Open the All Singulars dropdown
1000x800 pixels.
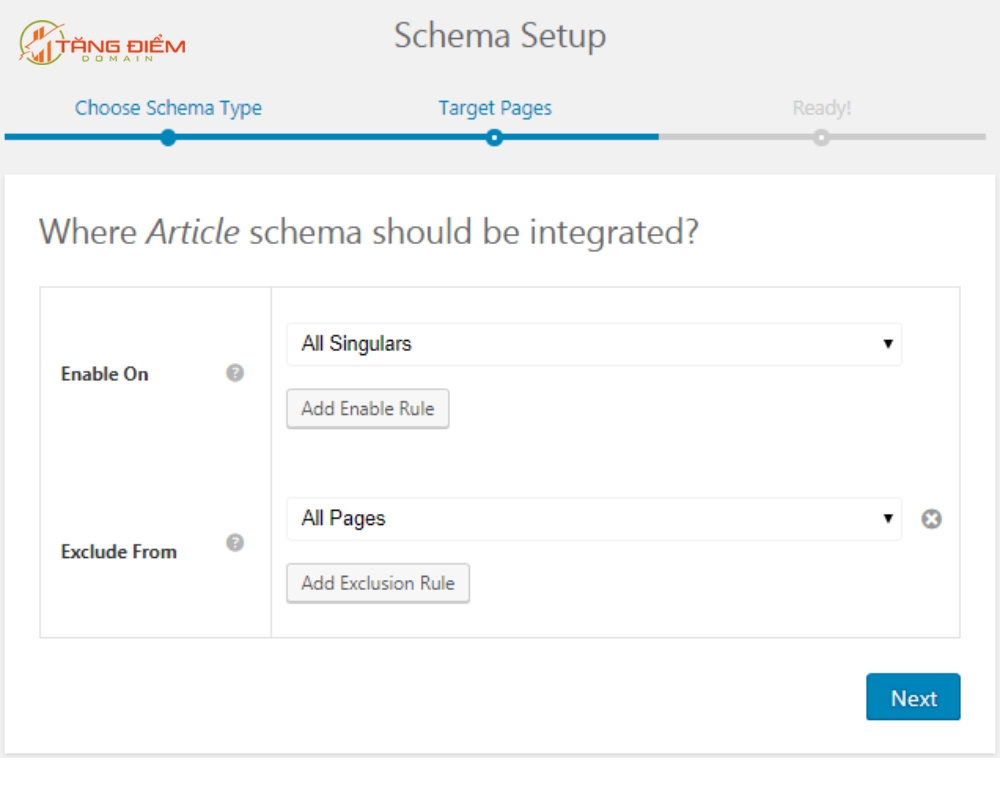click(594, 344)
